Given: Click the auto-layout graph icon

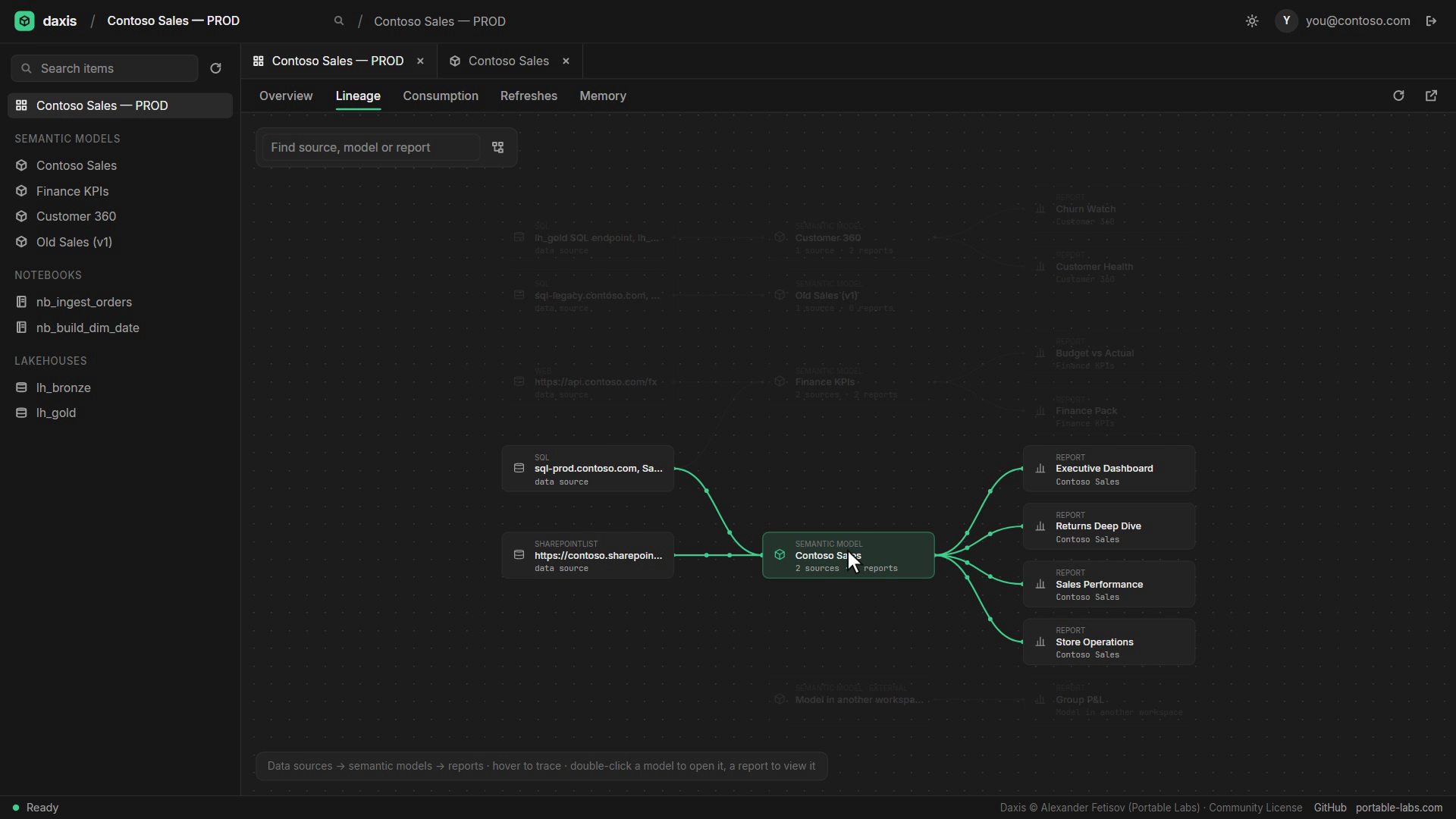Looking at the screenshot, I should click(498, 147).
